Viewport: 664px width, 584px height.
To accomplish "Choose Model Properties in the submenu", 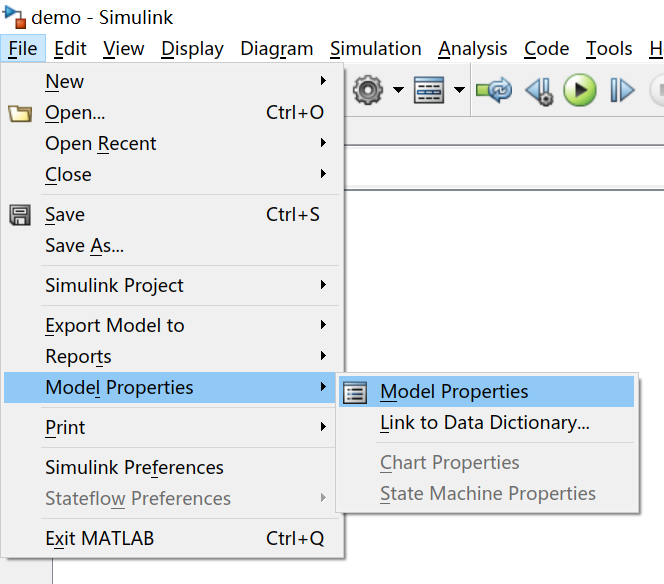I will click(x=487, y=391).
